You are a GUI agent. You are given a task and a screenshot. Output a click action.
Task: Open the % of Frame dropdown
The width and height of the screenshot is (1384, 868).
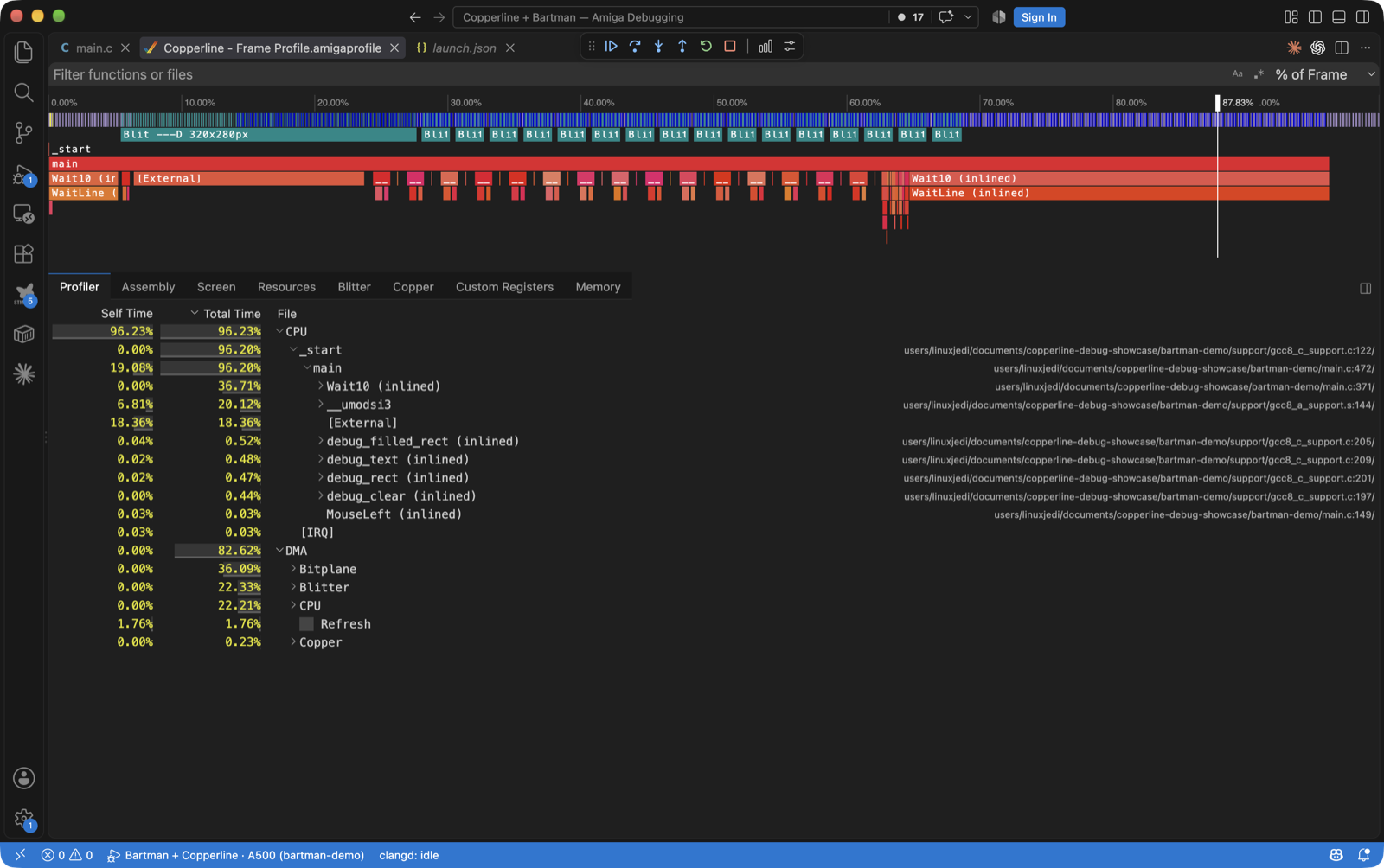pyautogui.click(x=1324, y=74)
